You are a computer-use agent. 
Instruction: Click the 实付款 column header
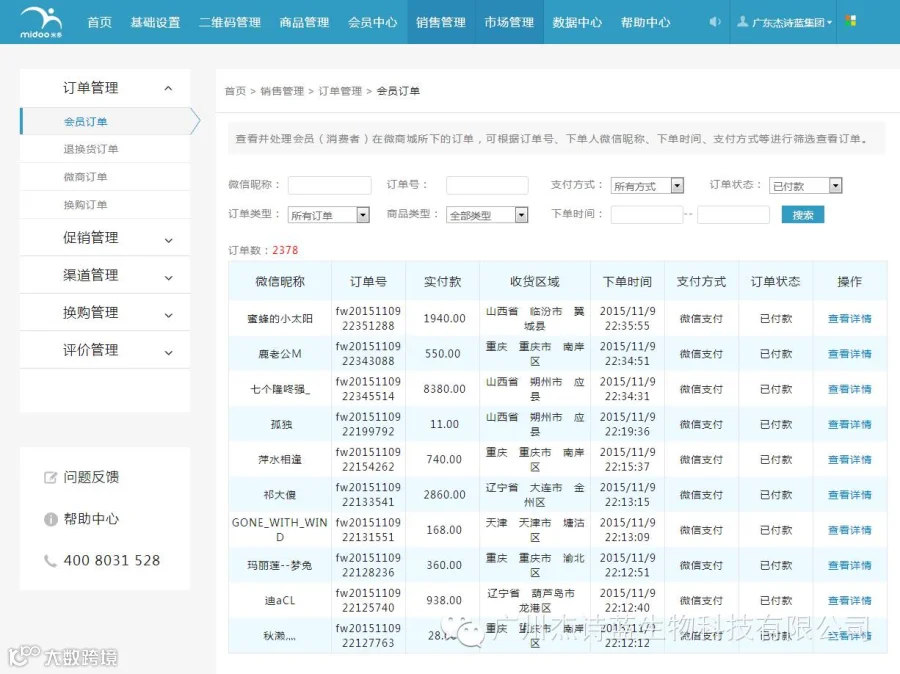point(442,281)
